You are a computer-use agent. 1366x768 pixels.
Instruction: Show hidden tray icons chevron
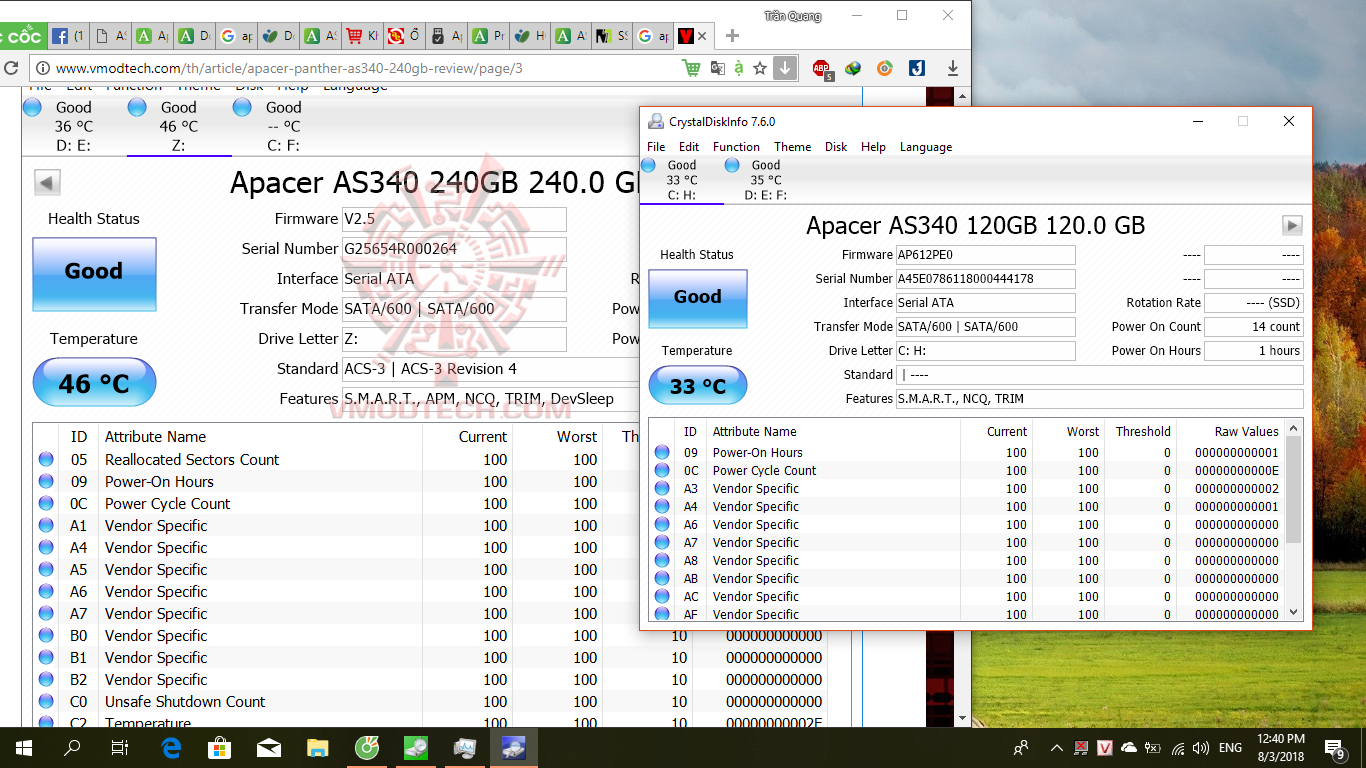tap(1056, 747)
